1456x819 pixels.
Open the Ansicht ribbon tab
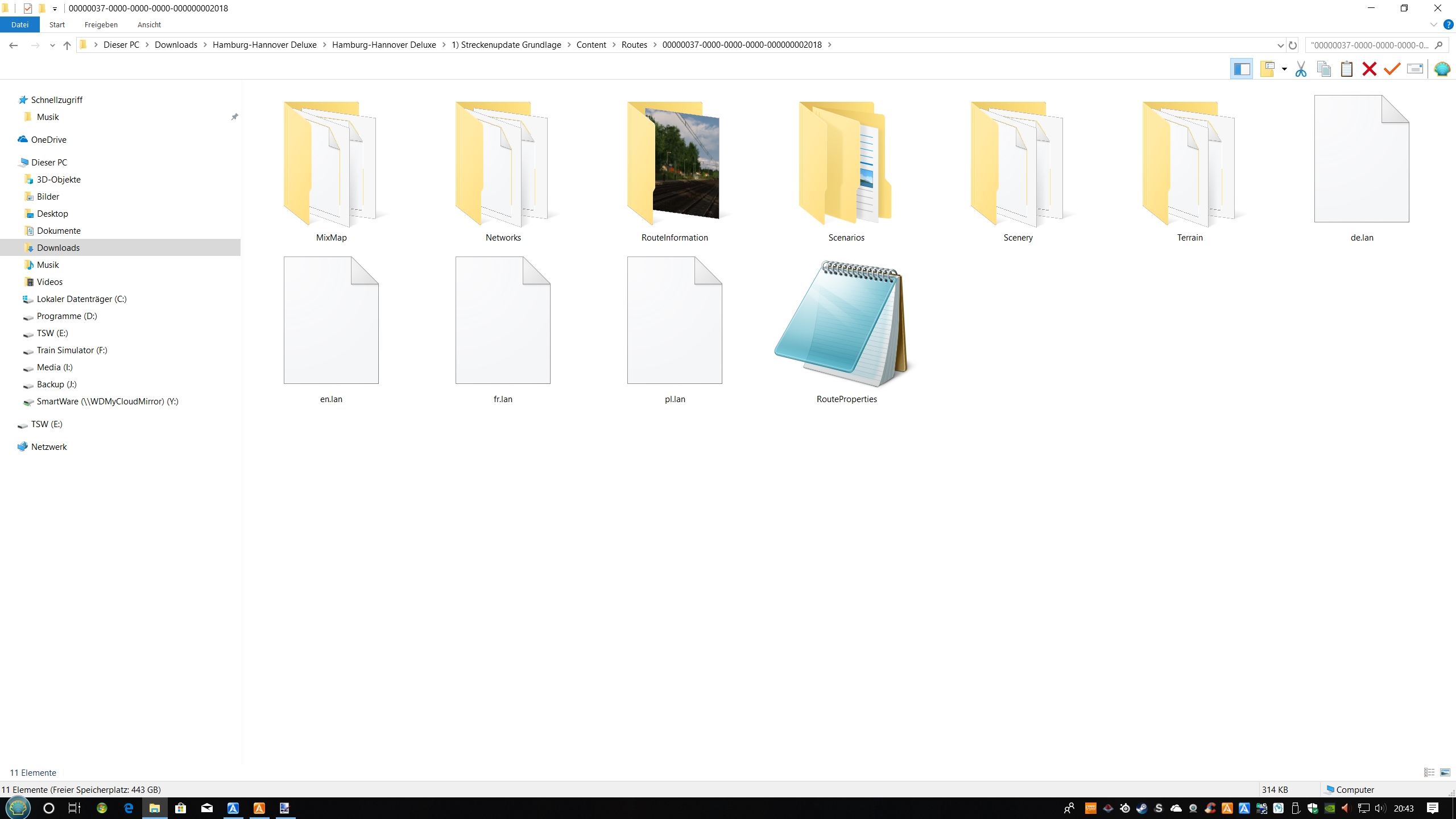click(x=149, y=25)
